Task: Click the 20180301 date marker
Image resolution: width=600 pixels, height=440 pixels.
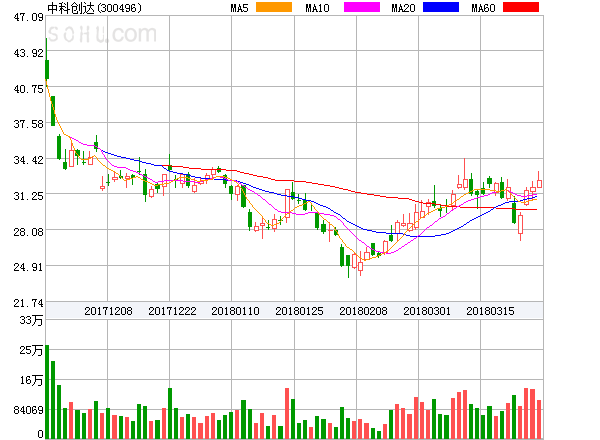Action: [427, 311]
